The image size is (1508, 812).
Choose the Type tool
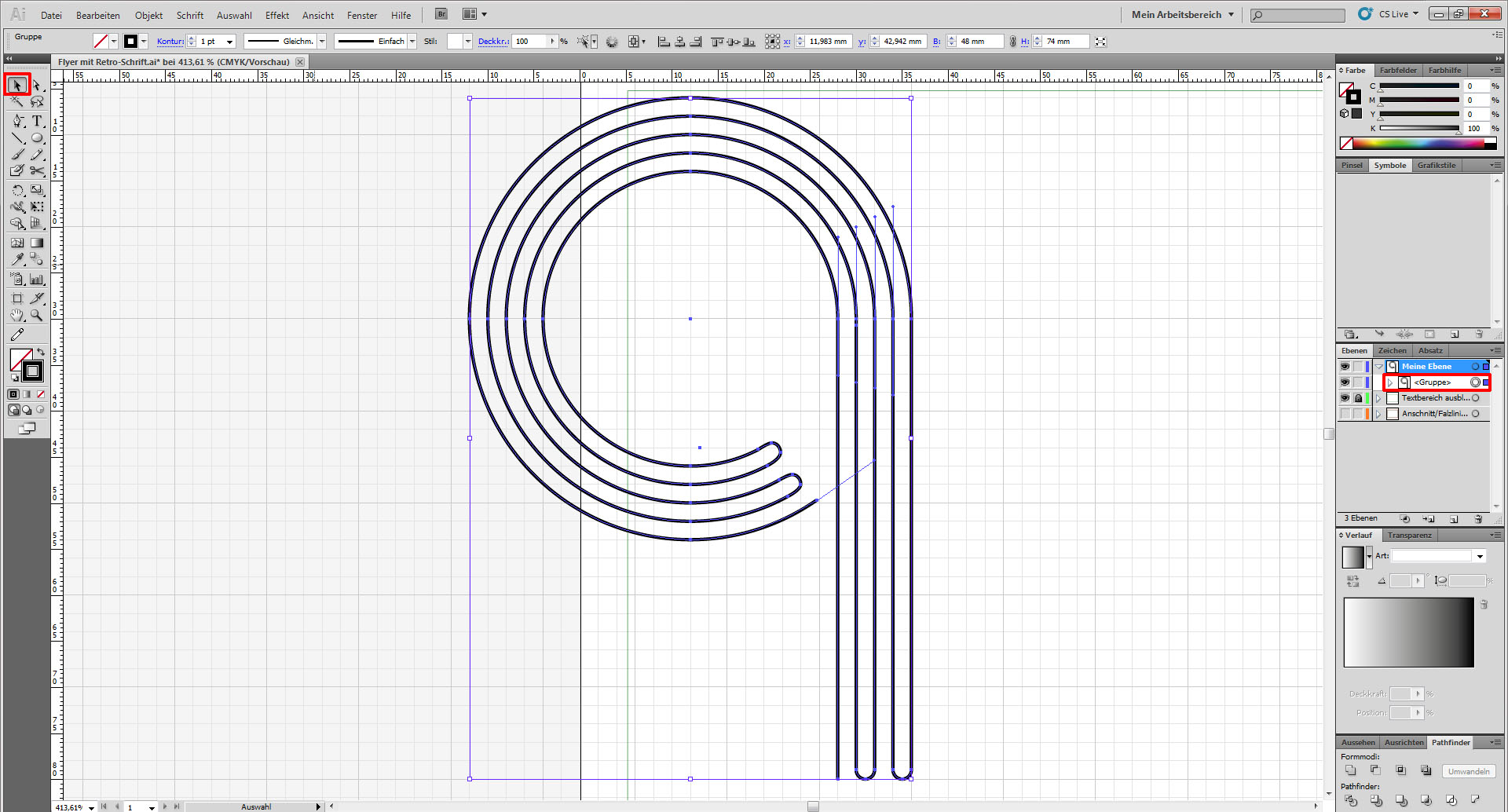(37, 121)
